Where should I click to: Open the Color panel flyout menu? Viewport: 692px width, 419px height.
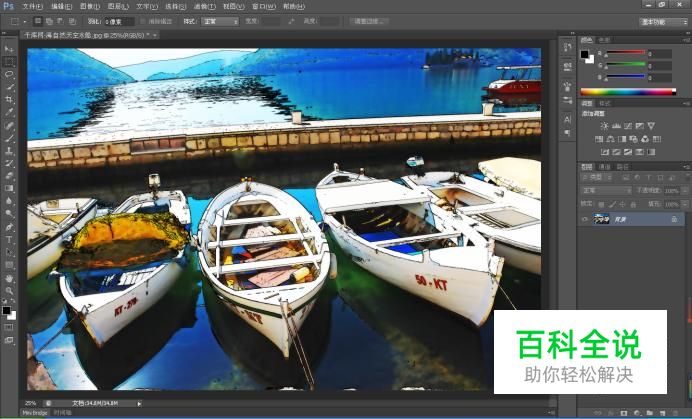coord(687,40)
